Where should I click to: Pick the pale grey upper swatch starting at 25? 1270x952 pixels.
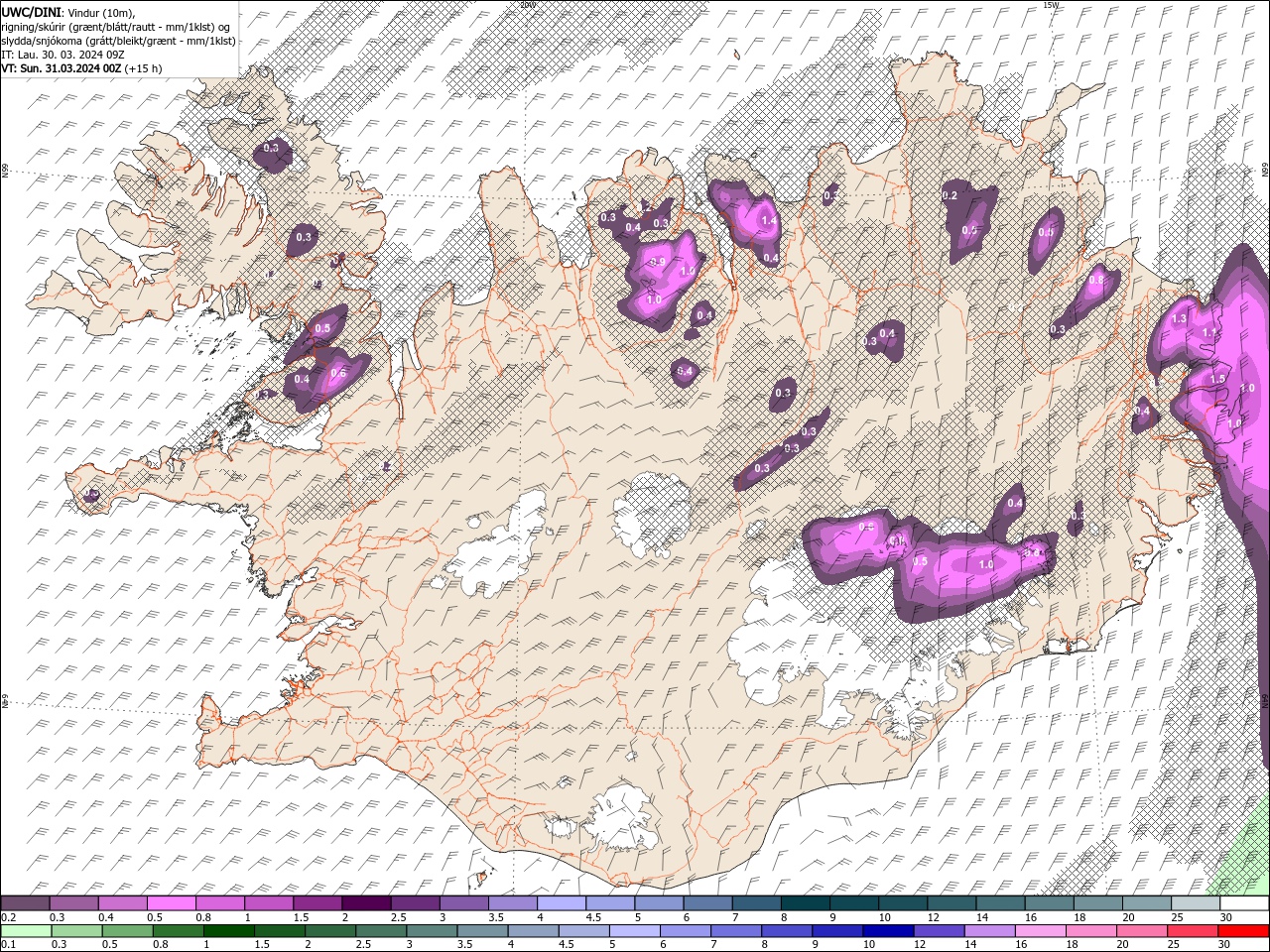click(x=1194, y=903)
